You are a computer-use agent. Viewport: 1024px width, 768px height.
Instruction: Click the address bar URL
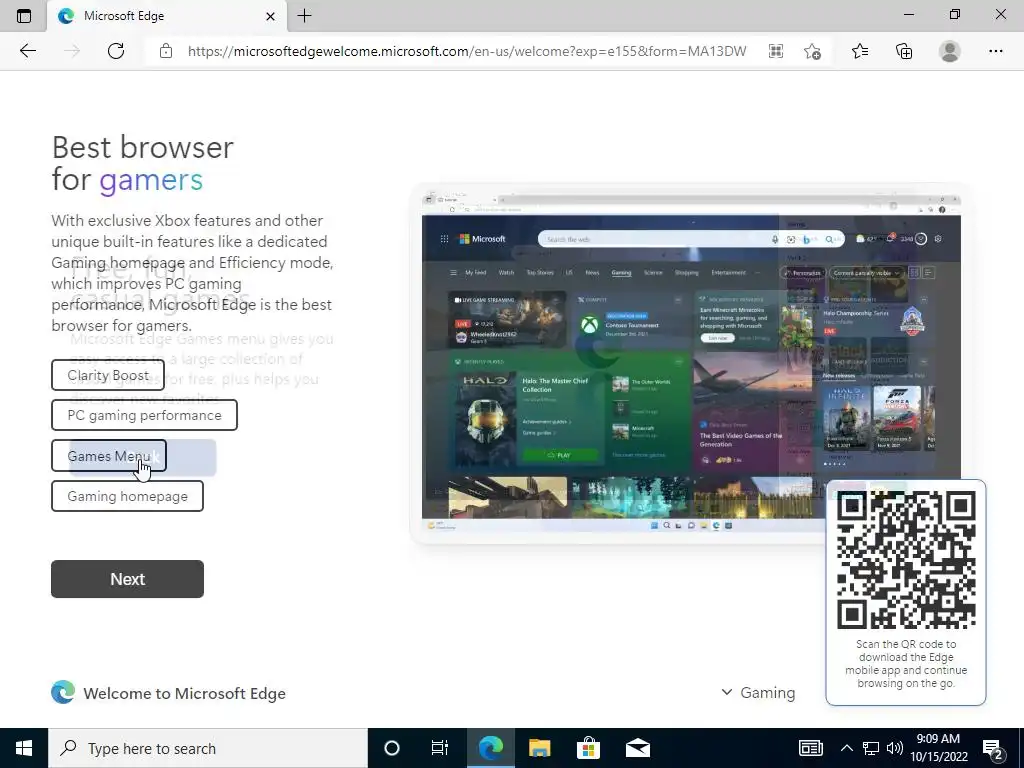point(467,51)
